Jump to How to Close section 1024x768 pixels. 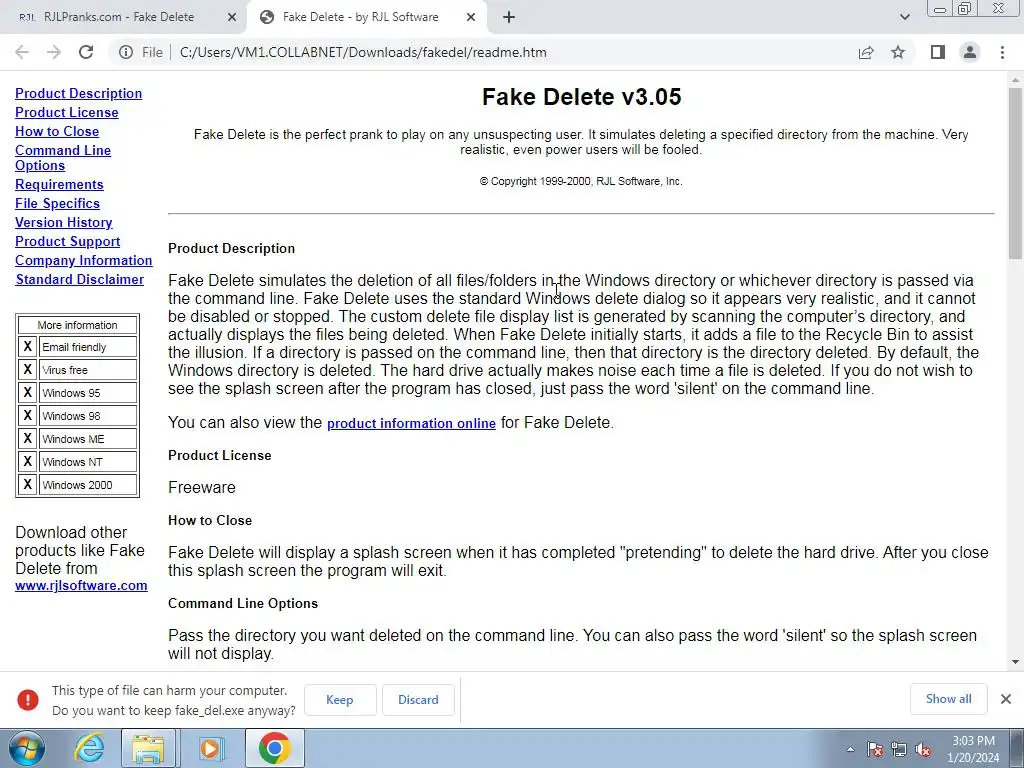coord(57,131)
